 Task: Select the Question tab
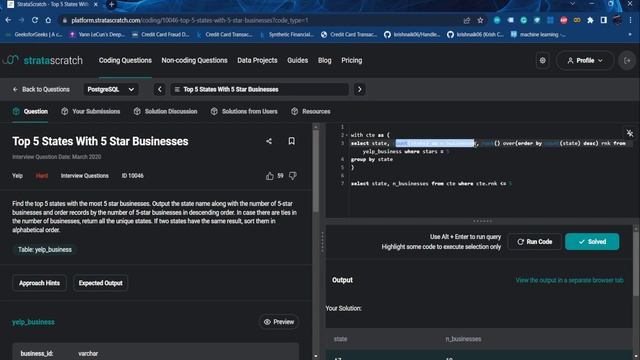click(30, 111)
